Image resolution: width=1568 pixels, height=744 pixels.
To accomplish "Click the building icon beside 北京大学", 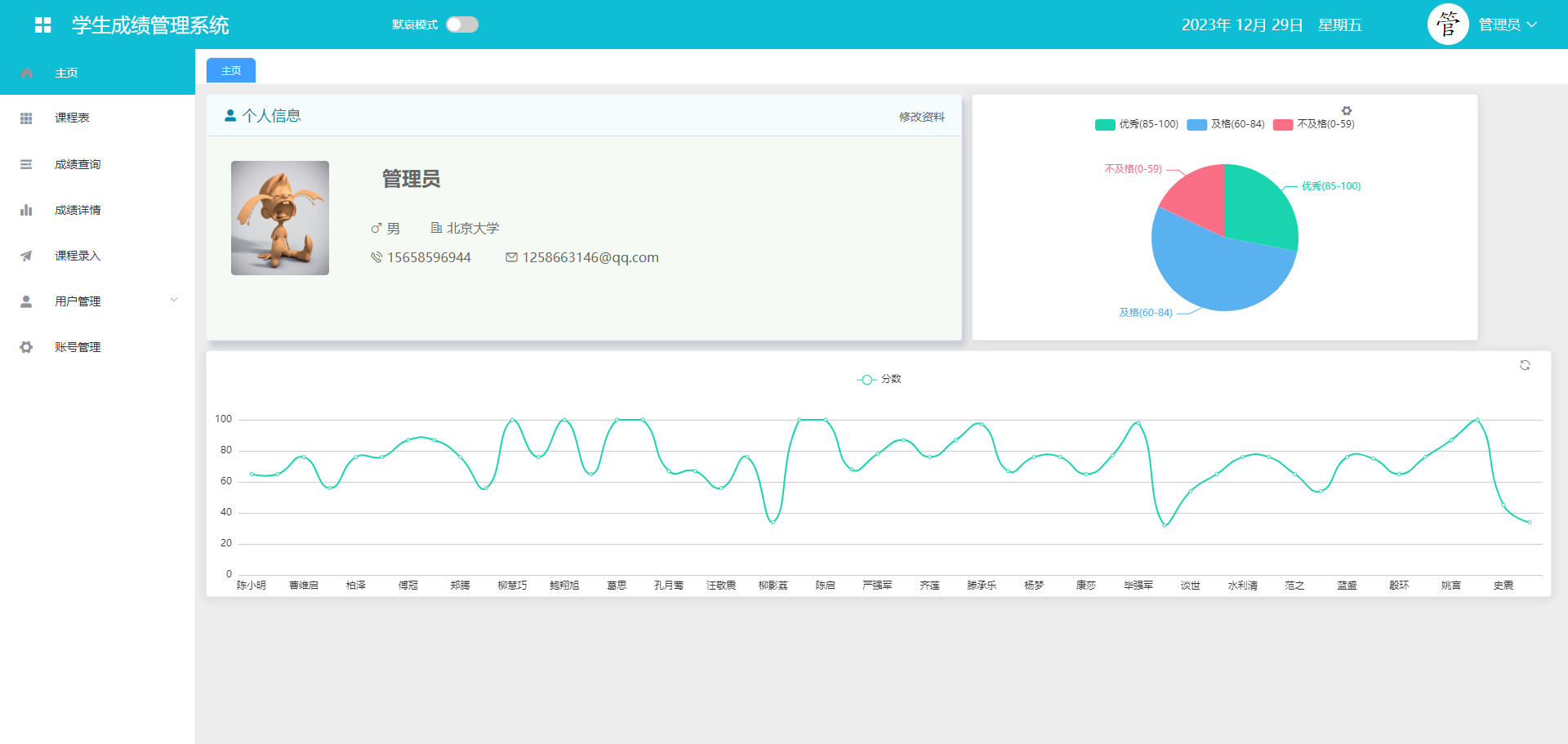I will click(436, 228).
